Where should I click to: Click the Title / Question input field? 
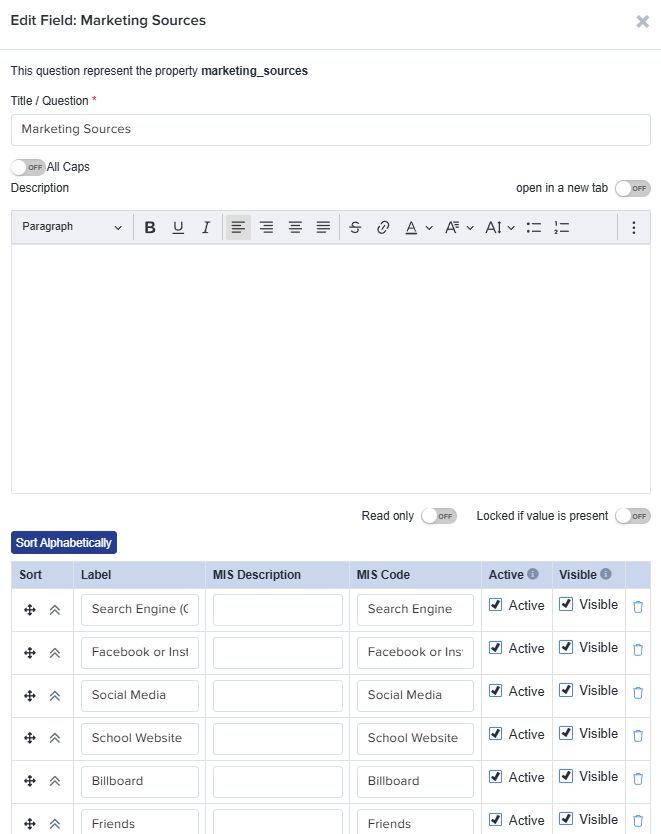pos(330,130)
